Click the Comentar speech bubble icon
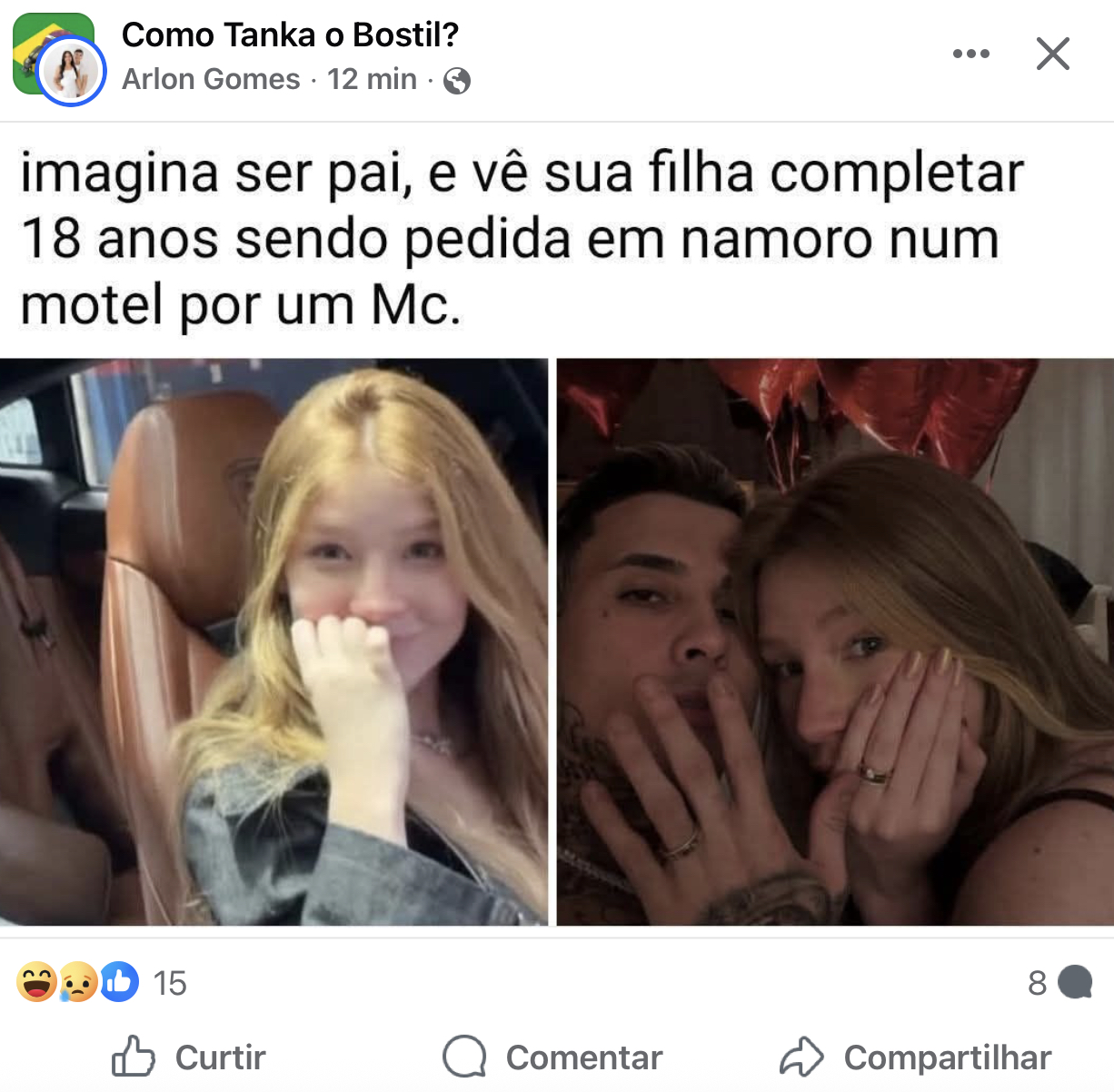Image resolution: width=1114 pixels, height=1092 pixels. [464, 1057]
